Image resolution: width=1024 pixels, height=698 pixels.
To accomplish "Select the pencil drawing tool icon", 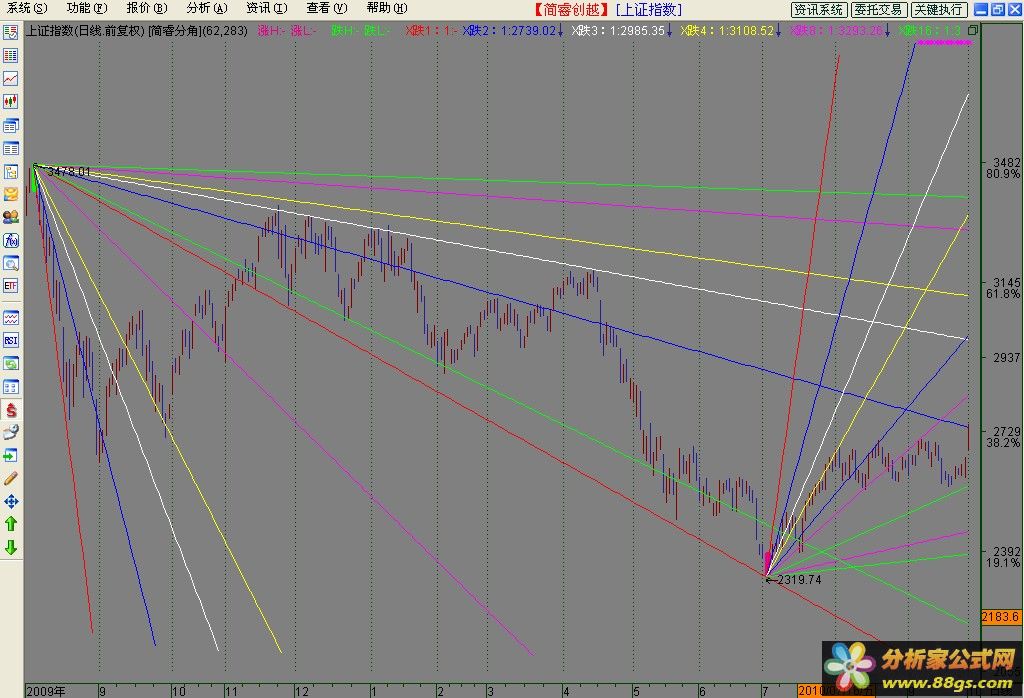I will click(10, 479).
